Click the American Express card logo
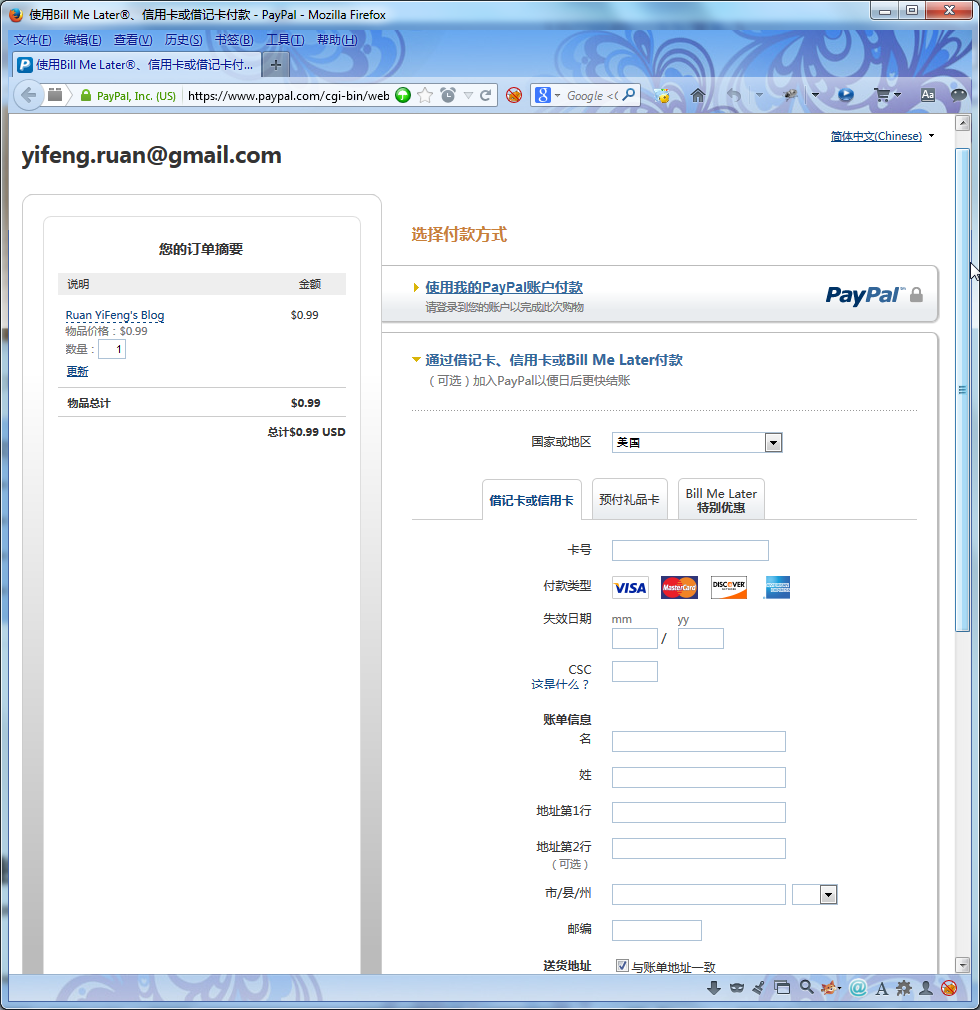The width and height of the screenshot is (980, 1010). 778,587
